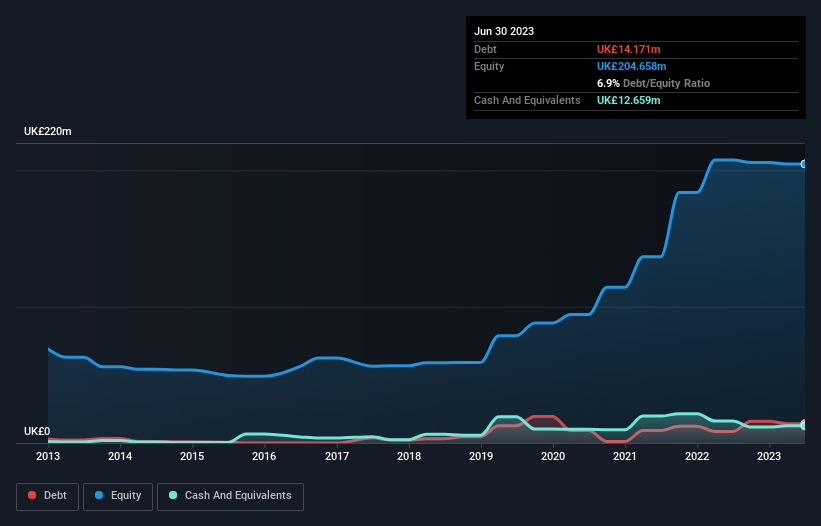Select the 2020 x-axis label

(x=553, y=456)
